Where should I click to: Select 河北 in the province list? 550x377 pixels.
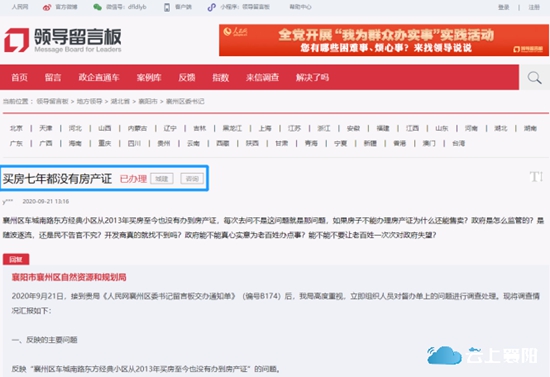tap(75, 128)
